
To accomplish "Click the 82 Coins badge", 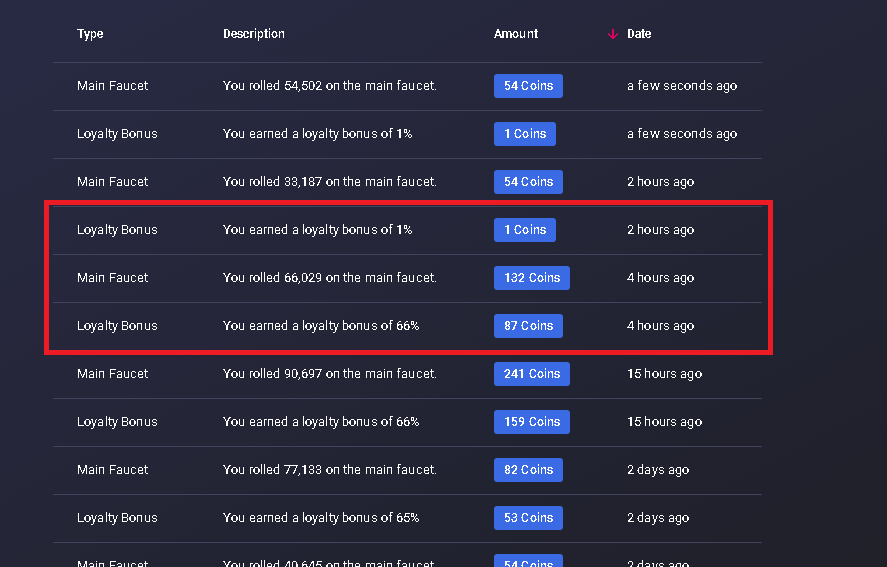I will [x=528, y=470].
